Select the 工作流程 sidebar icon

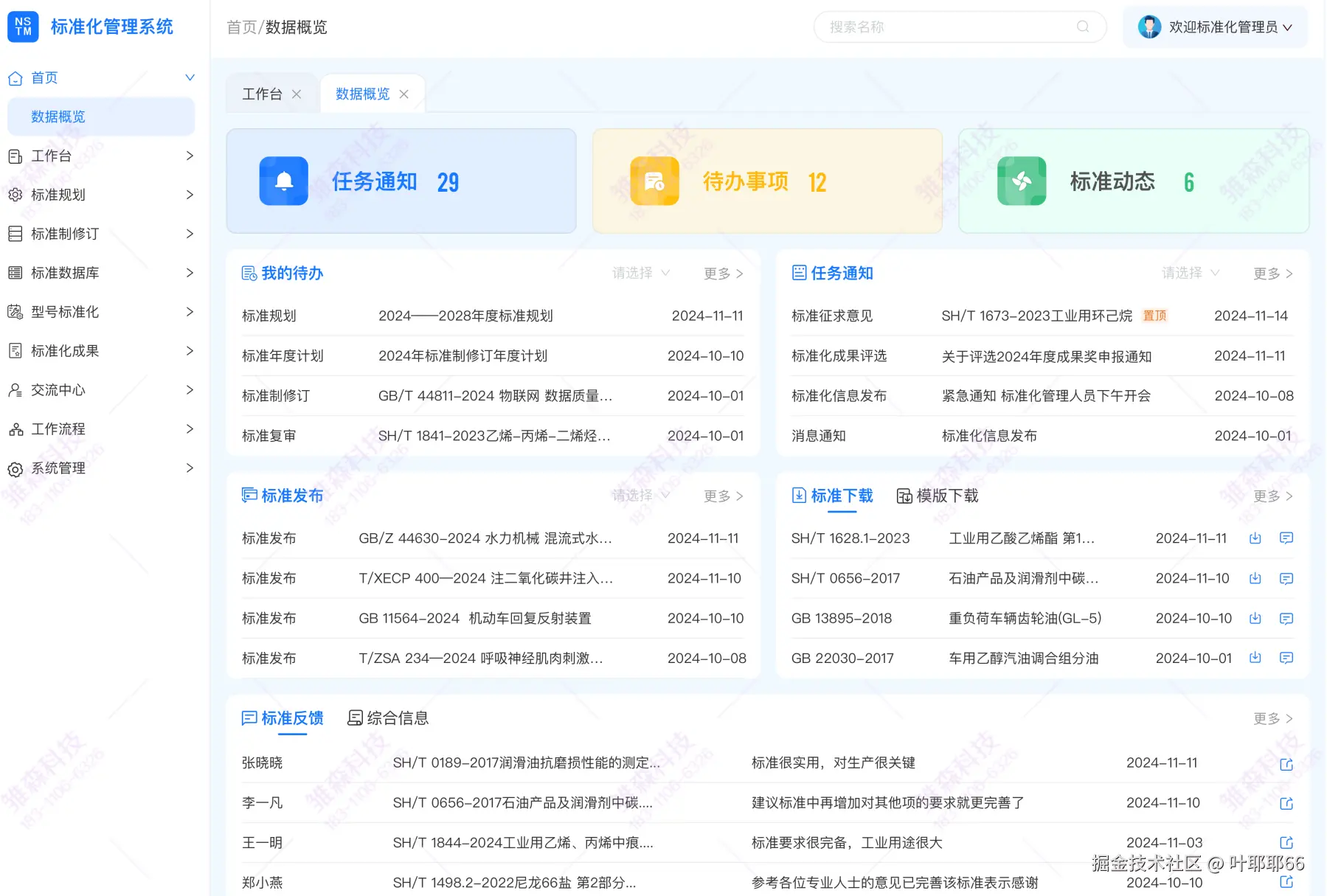[15, 428]
